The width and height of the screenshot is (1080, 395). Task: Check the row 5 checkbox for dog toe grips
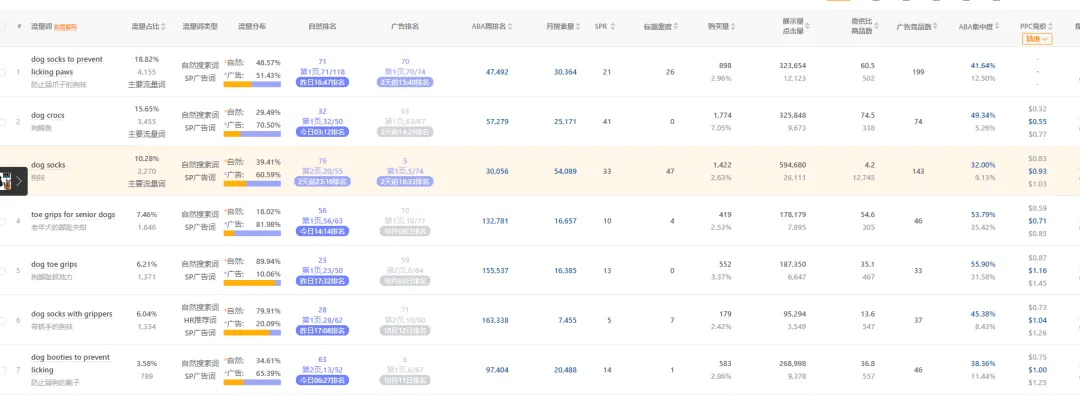pos(2,271)
